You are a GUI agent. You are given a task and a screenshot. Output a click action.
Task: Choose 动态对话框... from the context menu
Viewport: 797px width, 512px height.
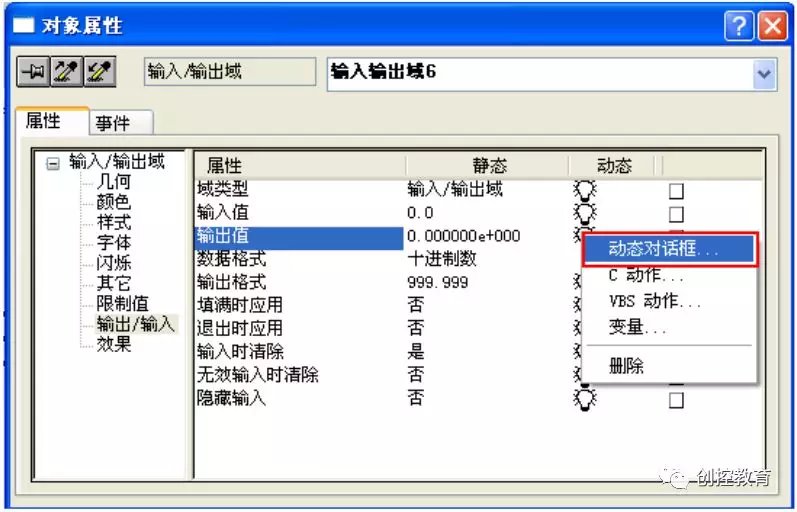pyautogui.click(x=664, y=249)
